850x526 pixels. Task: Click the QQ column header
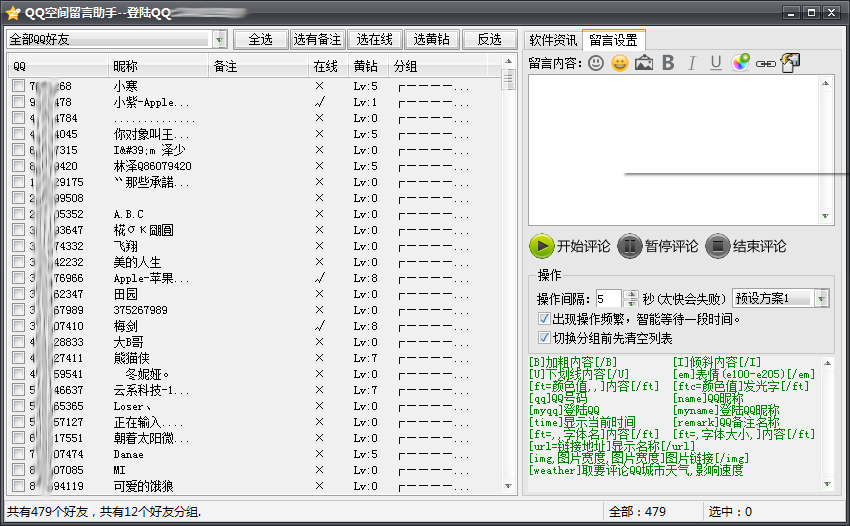58,66
